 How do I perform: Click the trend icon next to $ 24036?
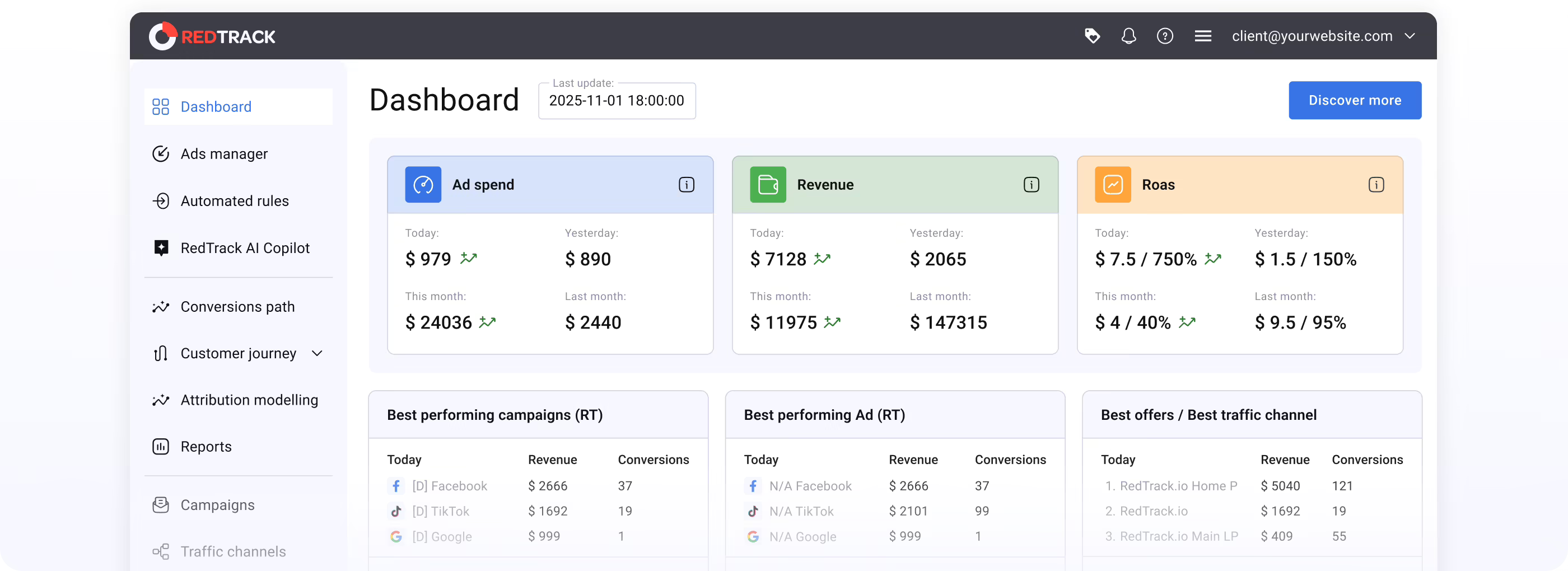[488, 322]
